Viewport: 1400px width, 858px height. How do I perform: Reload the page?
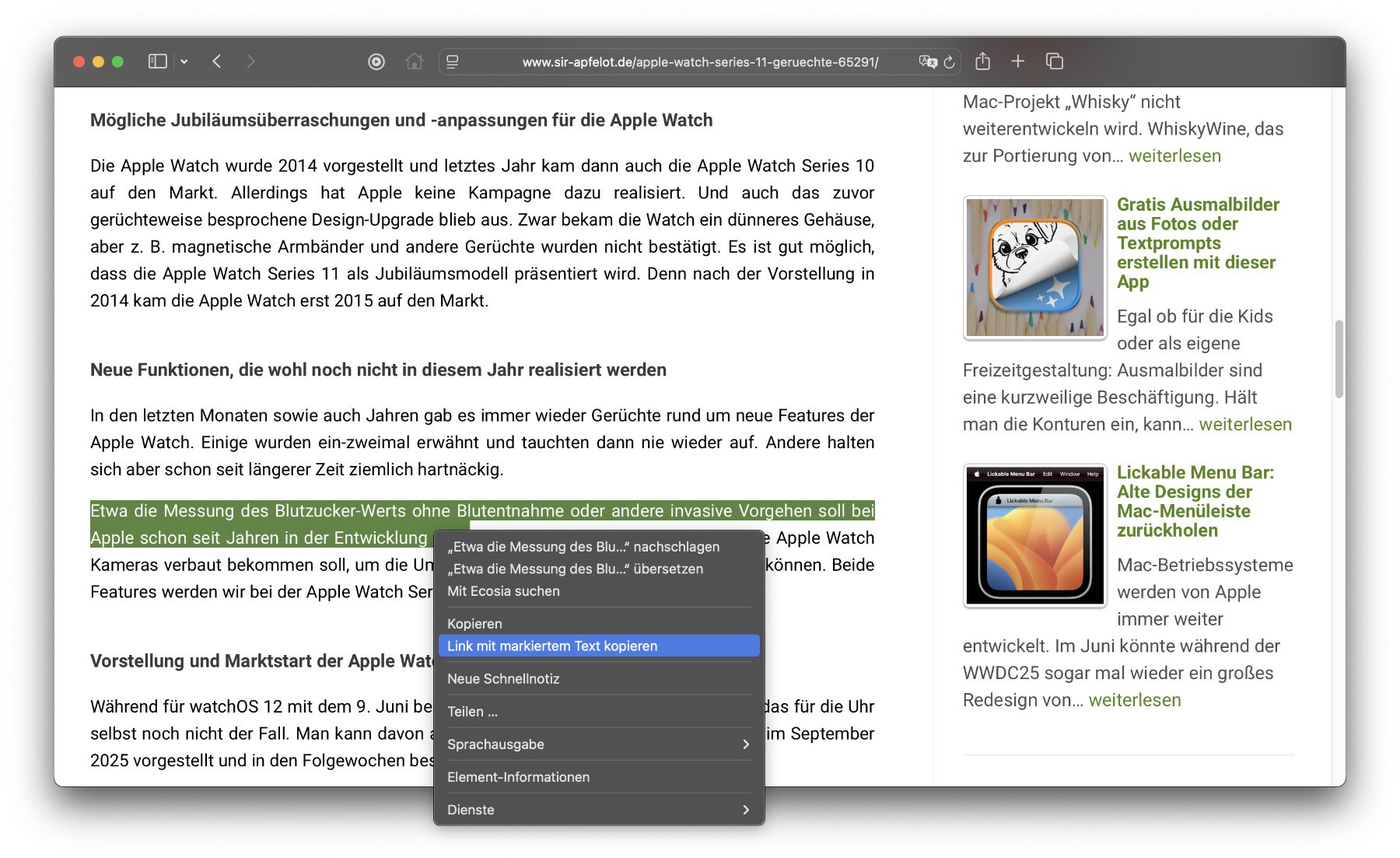point(950,61)
